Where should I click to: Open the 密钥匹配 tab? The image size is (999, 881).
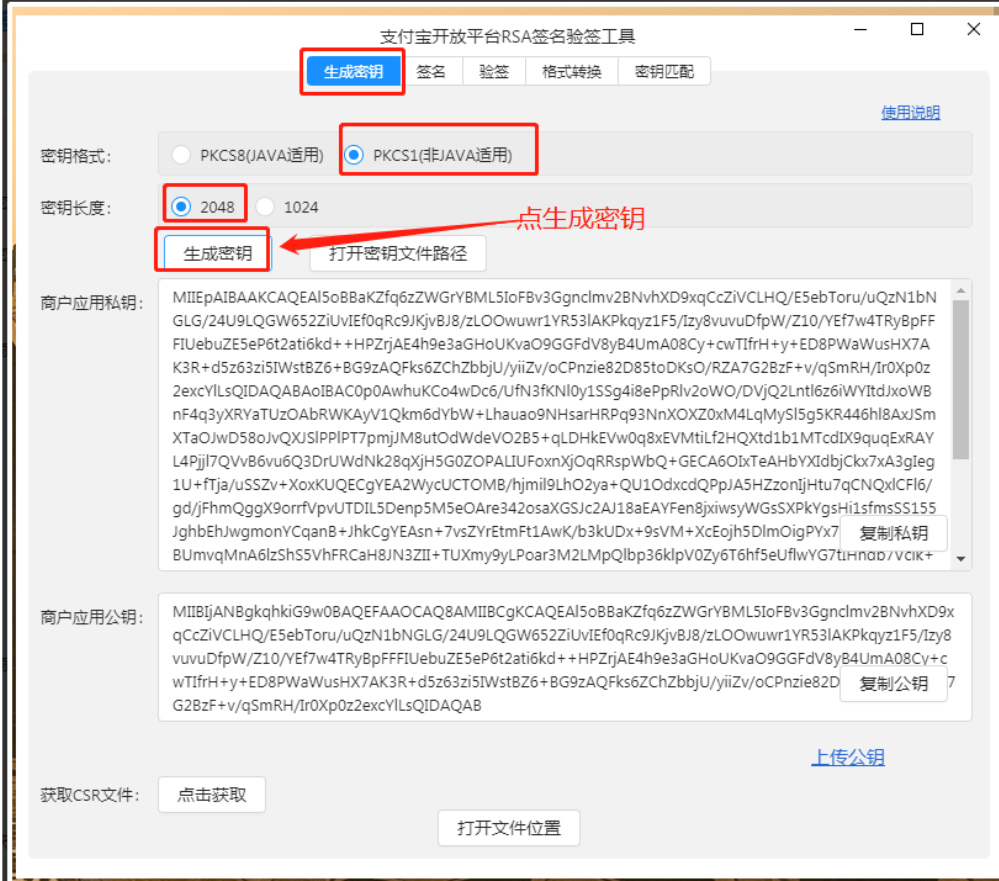(x=664, y=71)
